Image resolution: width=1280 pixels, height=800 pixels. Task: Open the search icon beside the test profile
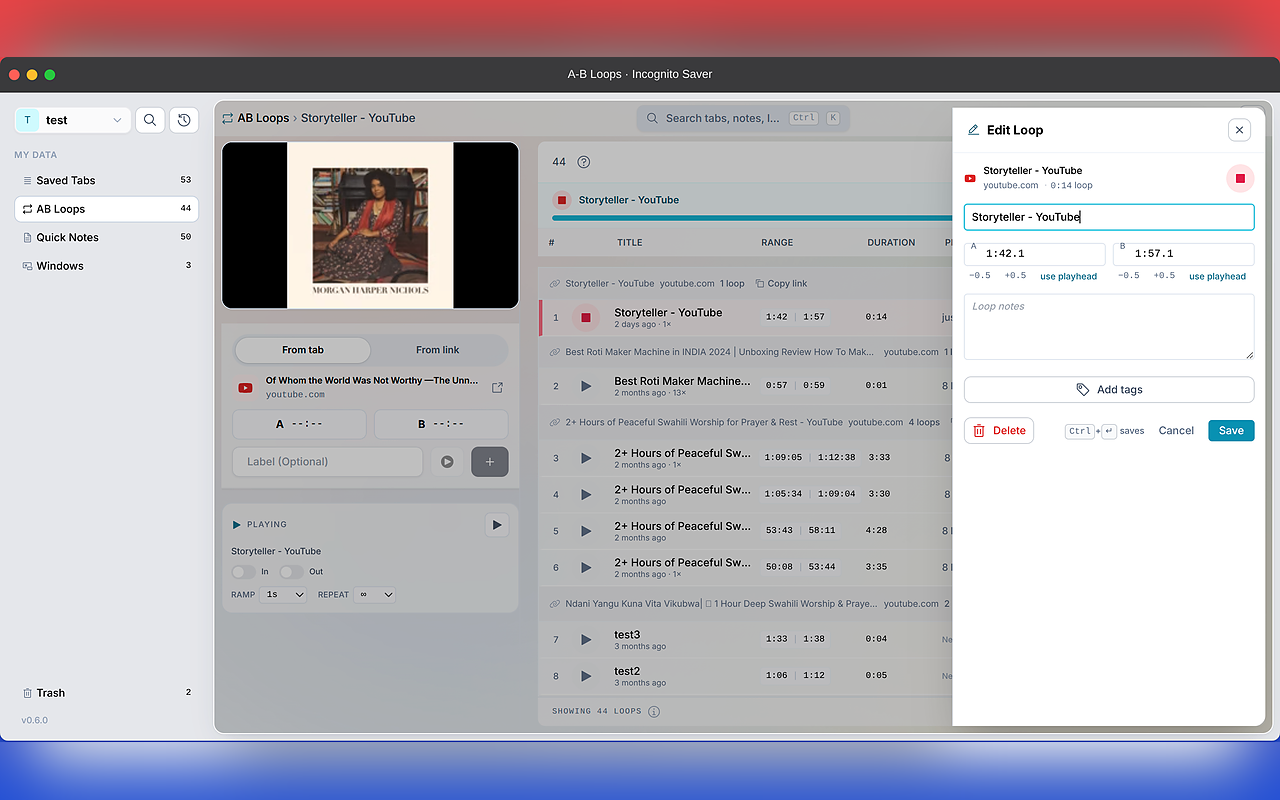click(x=150, y=120)
